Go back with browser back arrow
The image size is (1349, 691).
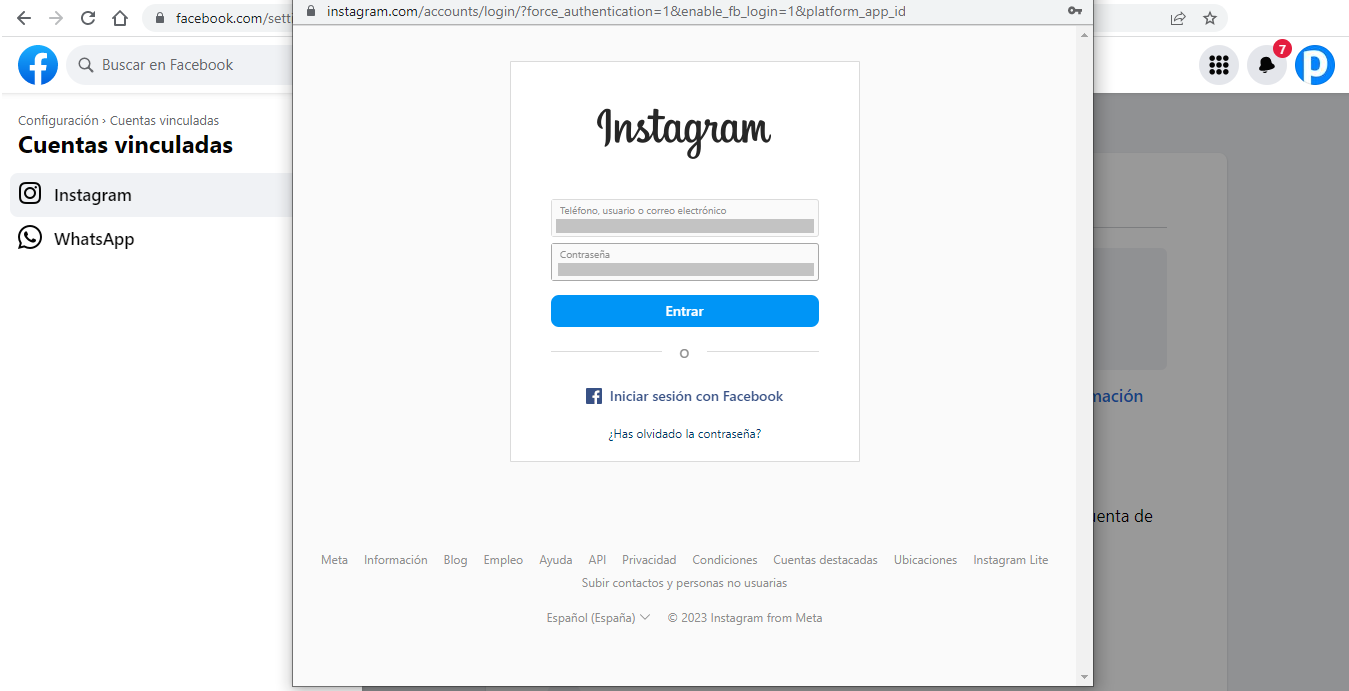click(24, 18)
